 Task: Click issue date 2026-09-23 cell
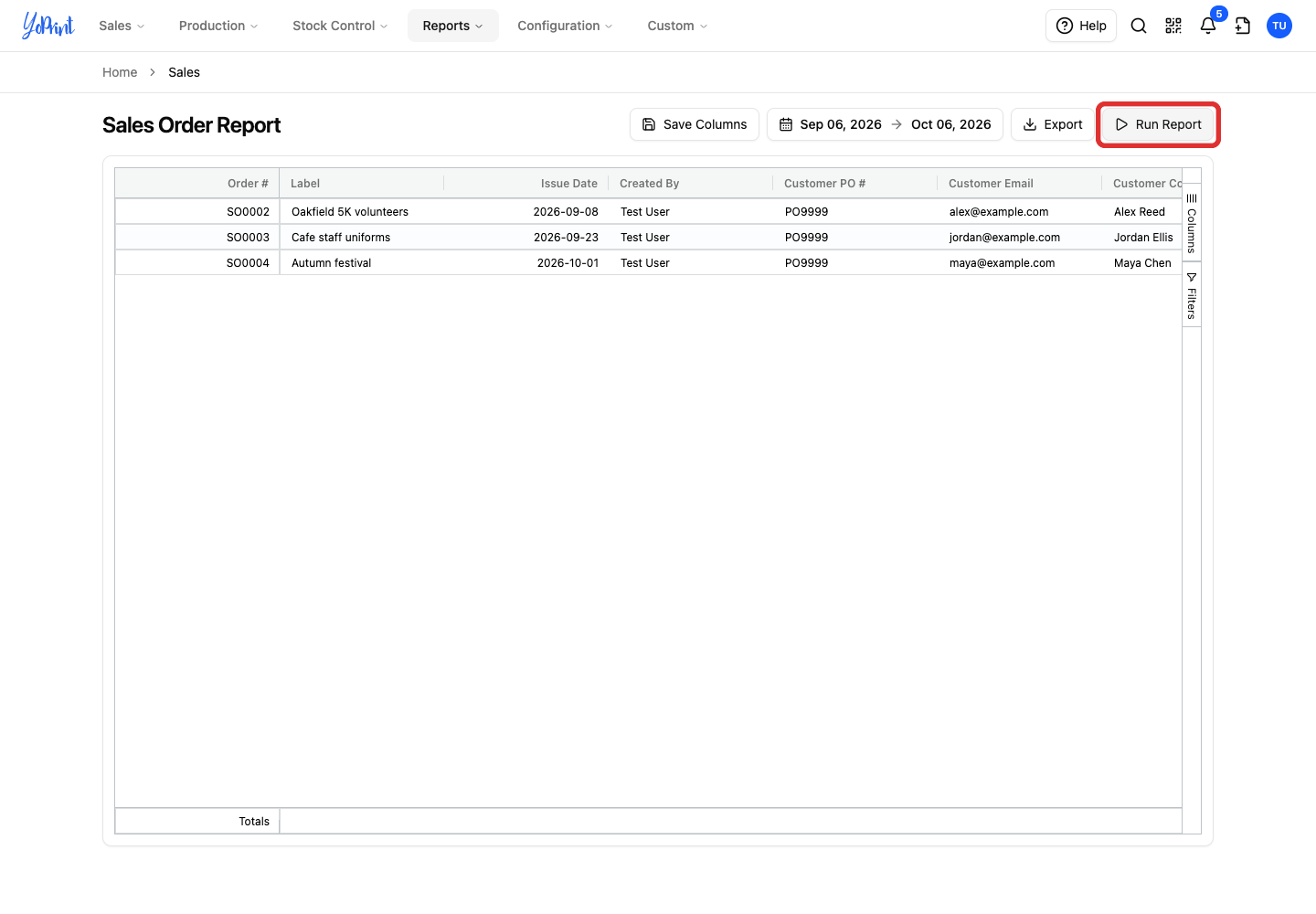pos(526,237)
